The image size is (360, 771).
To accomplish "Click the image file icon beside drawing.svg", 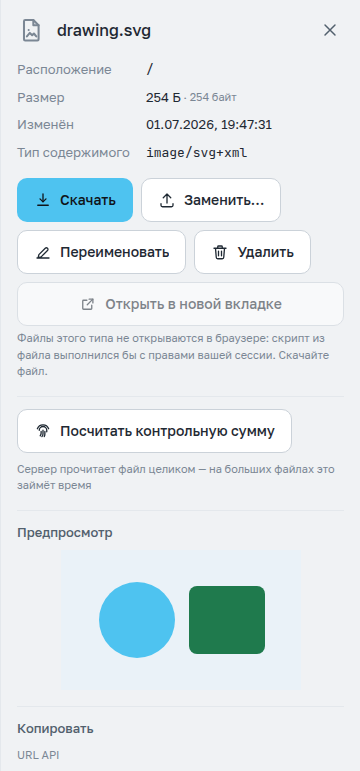I will click(x=31, y=30).
